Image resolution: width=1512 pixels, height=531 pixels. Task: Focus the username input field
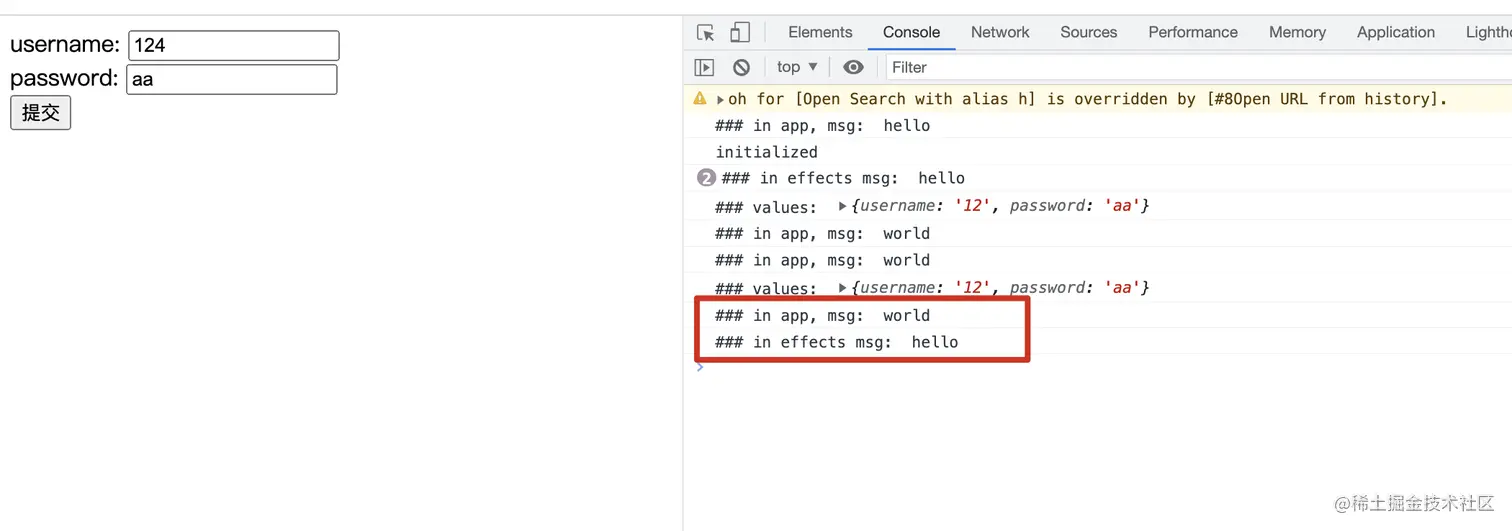tap(234, 45)
